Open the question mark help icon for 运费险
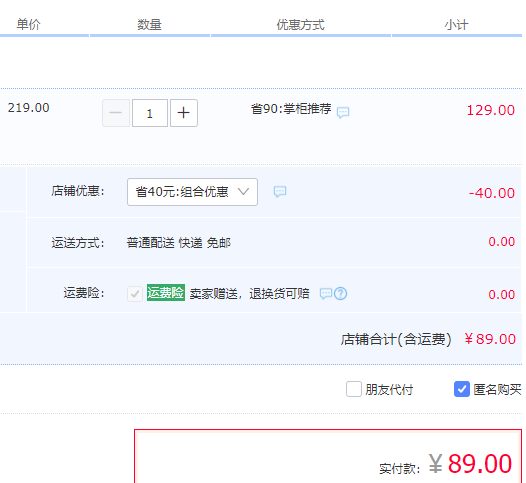Screen dimensions: 526x483 click(340, 293)
